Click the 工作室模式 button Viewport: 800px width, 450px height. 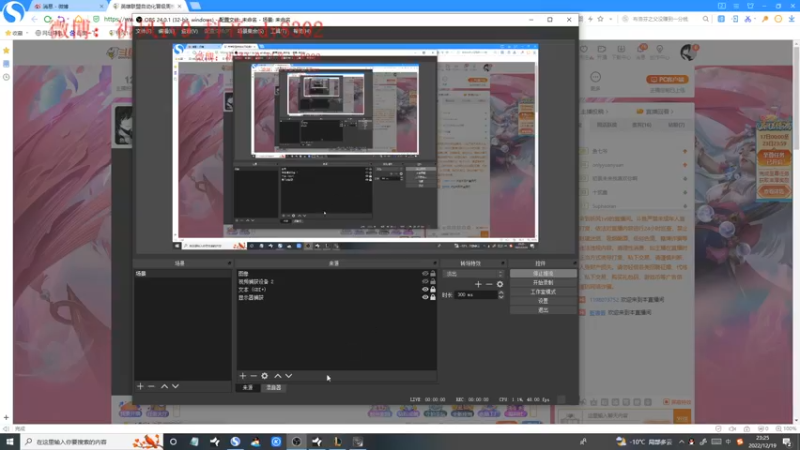[543, 292]
